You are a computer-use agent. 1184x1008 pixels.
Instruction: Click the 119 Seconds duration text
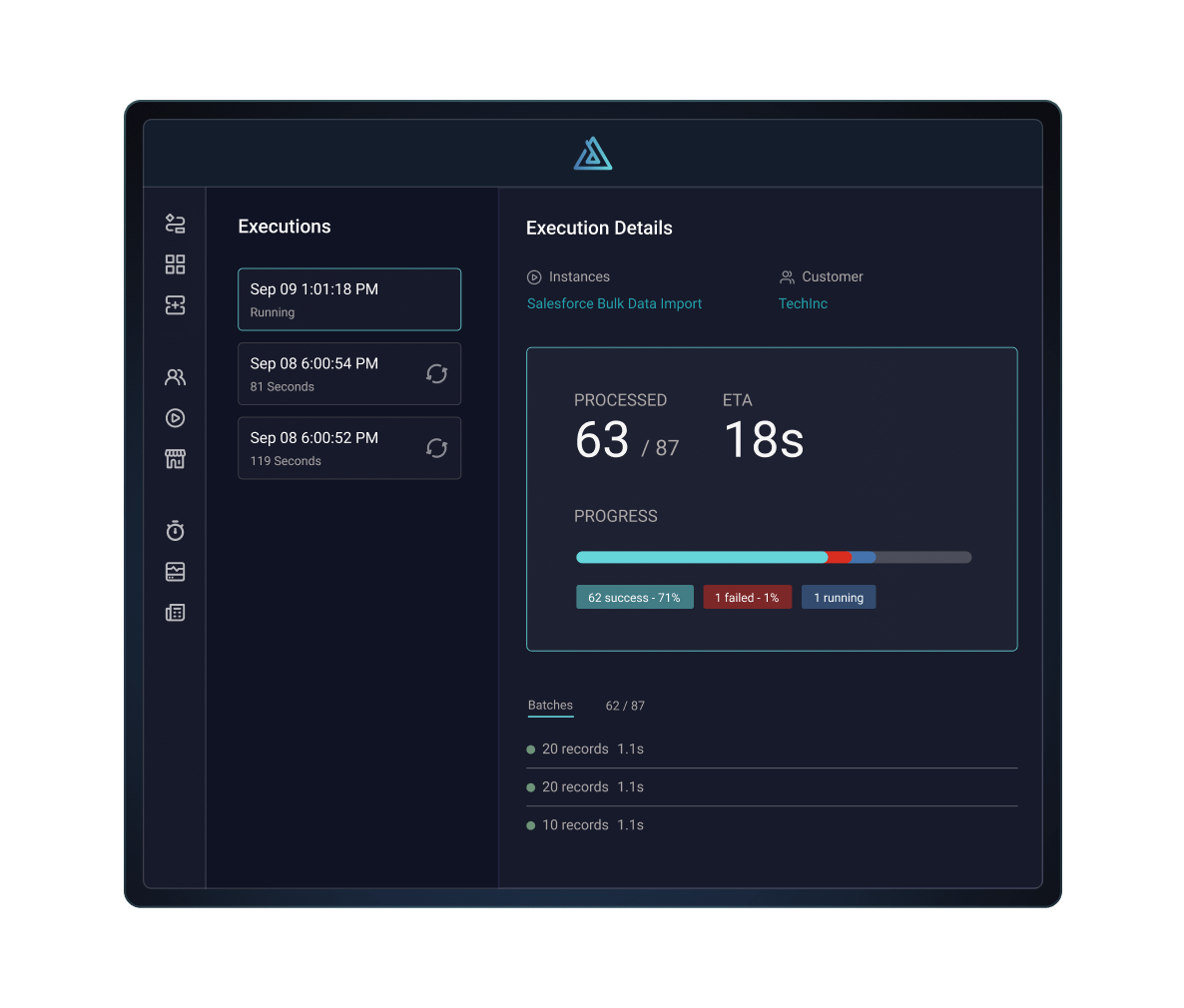[x=286, y=460]
